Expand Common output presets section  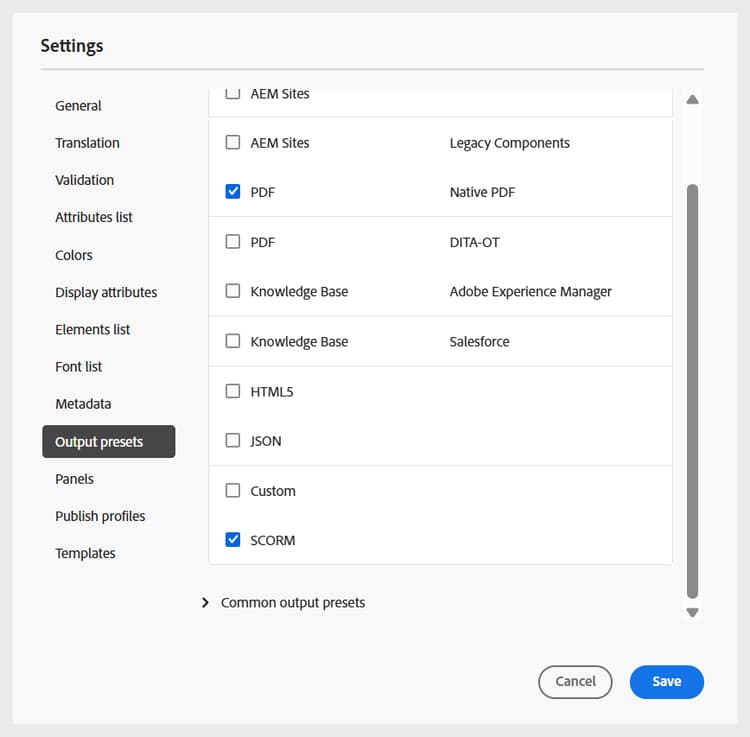[206, 603]
